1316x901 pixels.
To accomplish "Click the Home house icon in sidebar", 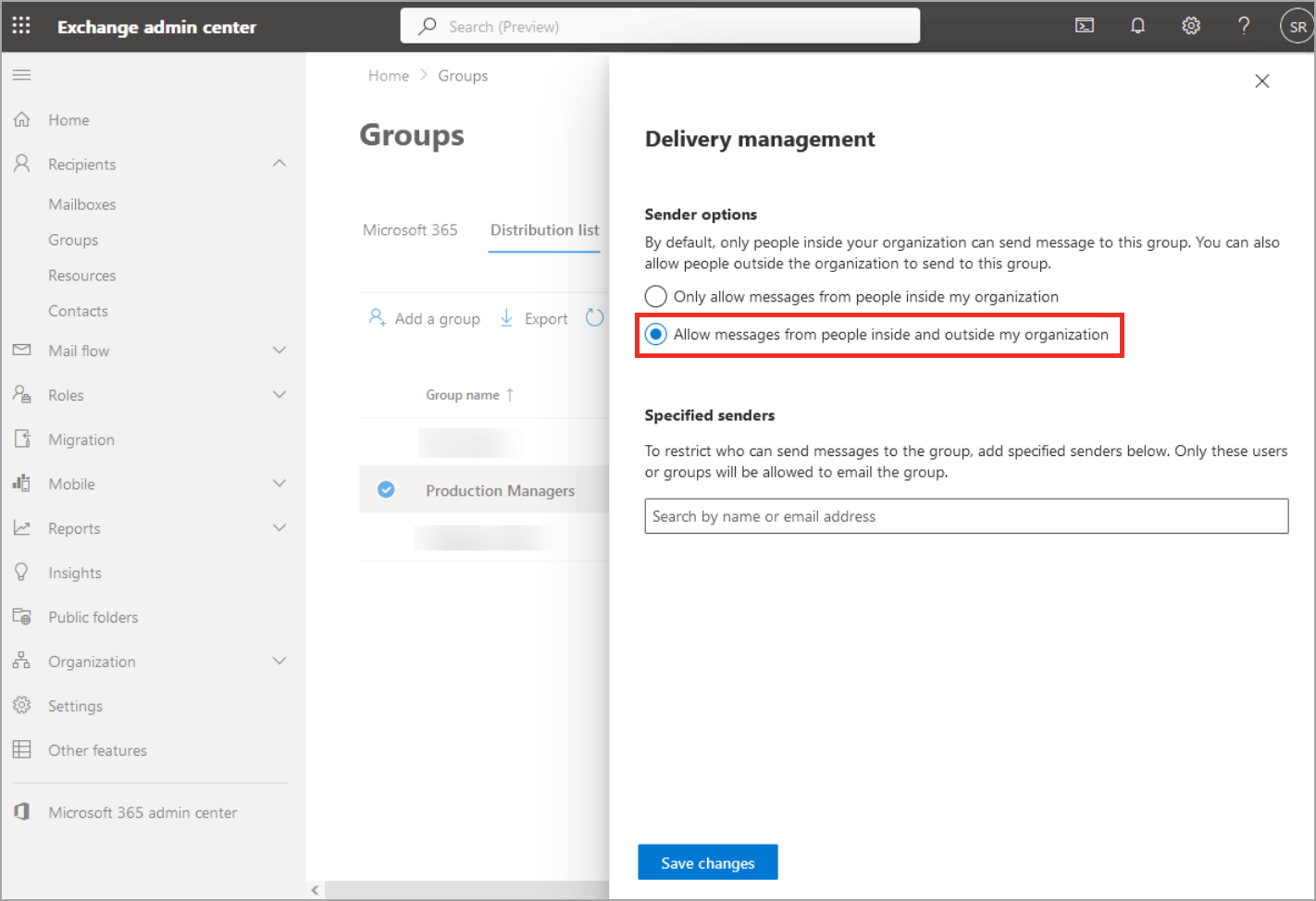I will pos(22,119).
